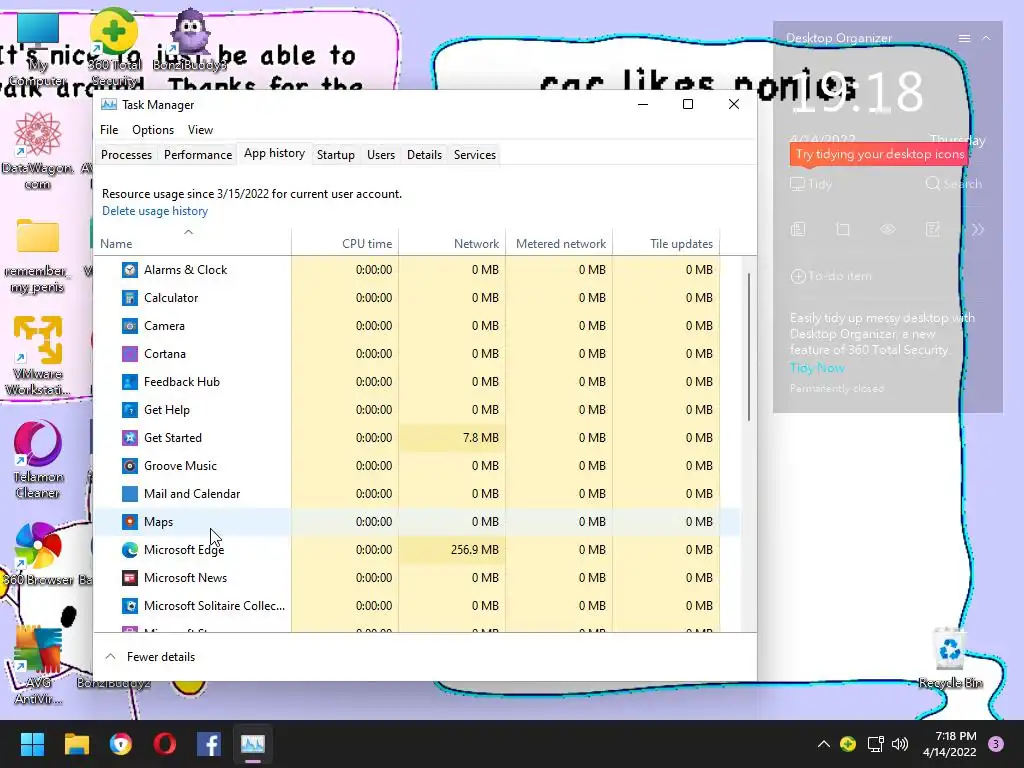The height and width of the screenshot is (768, 1024).
Task: Sort by the Network column header
Action: click(452, 243)
